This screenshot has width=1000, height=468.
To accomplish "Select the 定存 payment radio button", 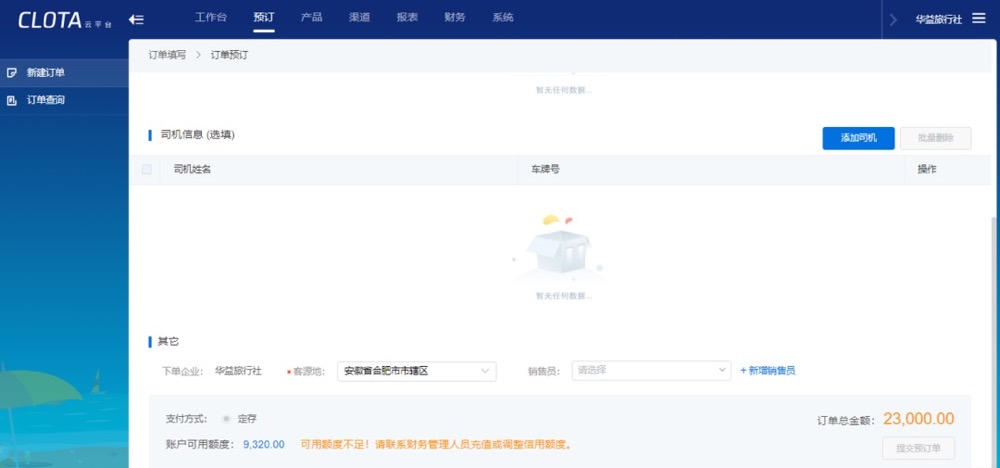I will 226,419.
